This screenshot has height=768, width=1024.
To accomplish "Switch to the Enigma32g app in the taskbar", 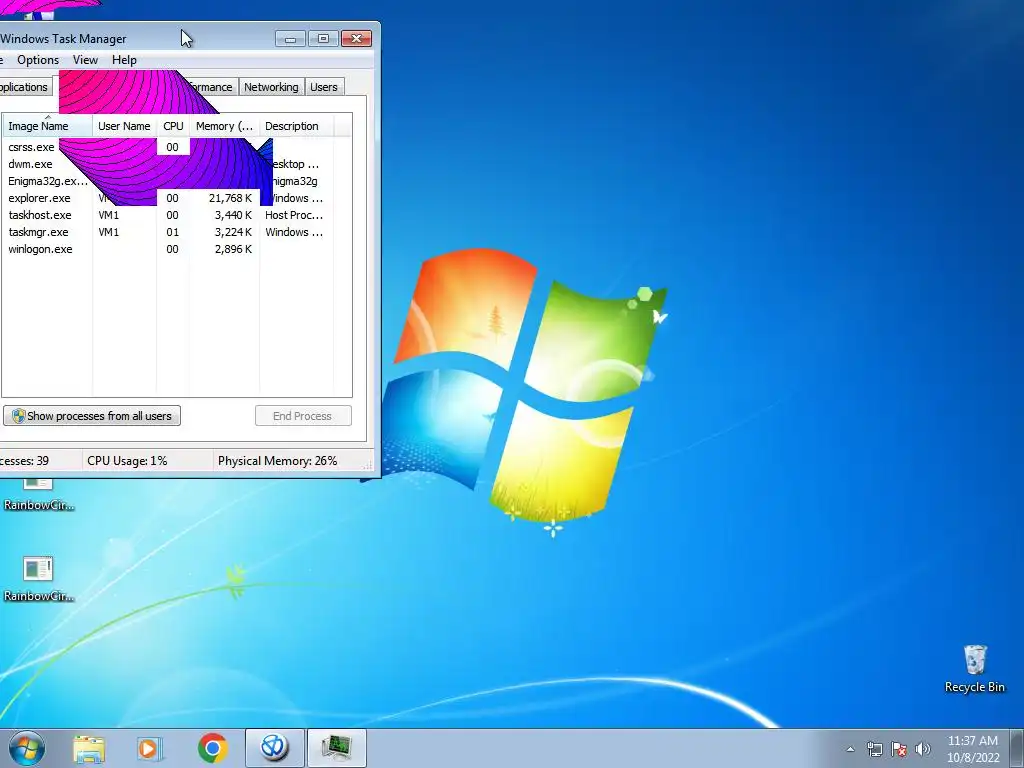I will pos(274,748).
